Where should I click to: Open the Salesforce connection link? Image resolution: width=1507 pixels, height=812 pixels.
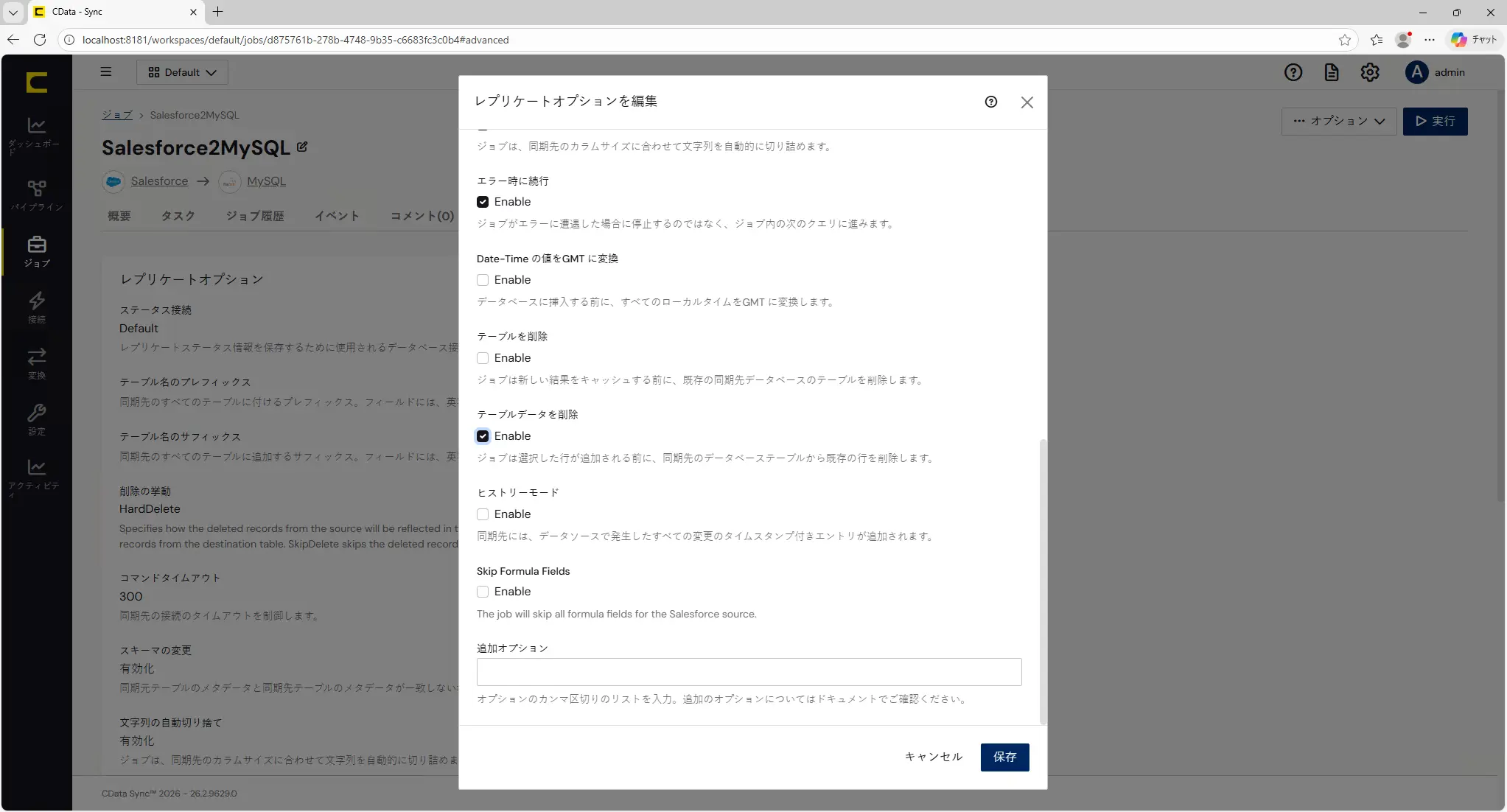[159, 181]
